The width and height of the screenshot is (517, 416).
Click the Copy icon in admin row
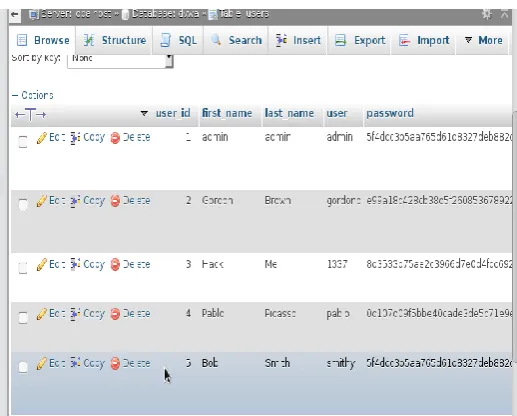(75, 138)
